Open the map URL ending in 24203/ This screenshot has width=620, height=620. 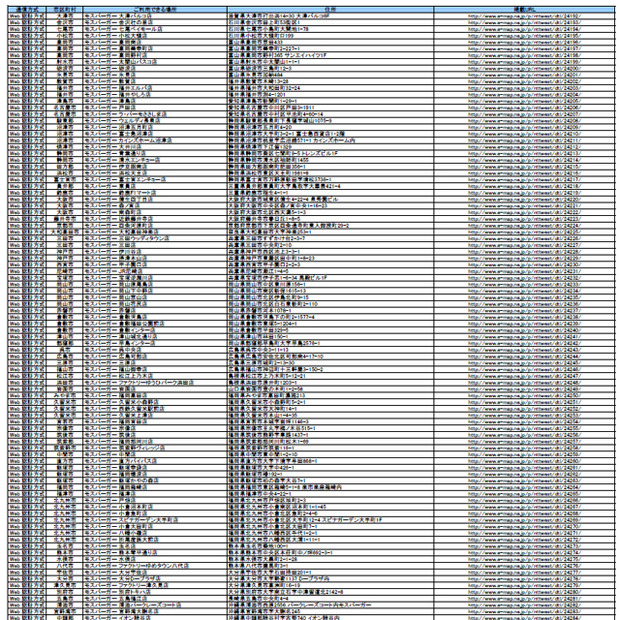pyautogui.click(x=524, y=88)
